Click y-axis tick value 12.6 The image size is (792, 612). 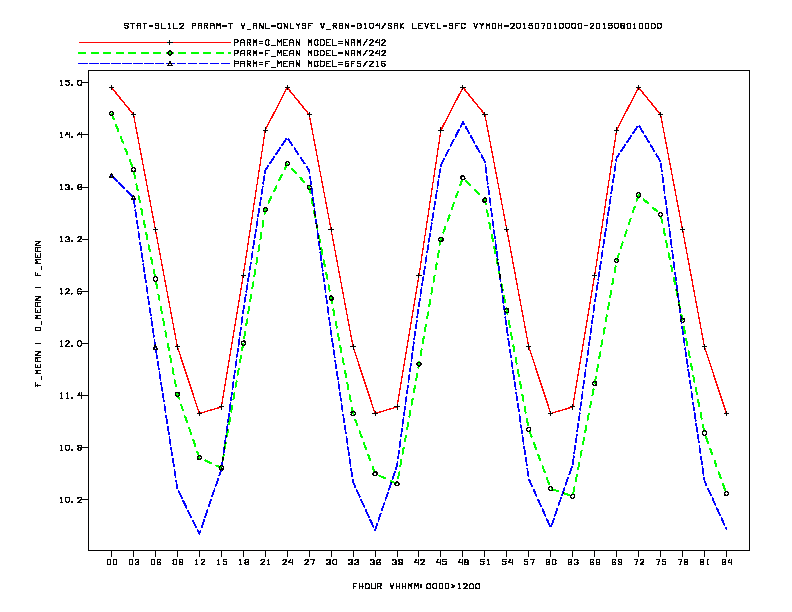73,291
